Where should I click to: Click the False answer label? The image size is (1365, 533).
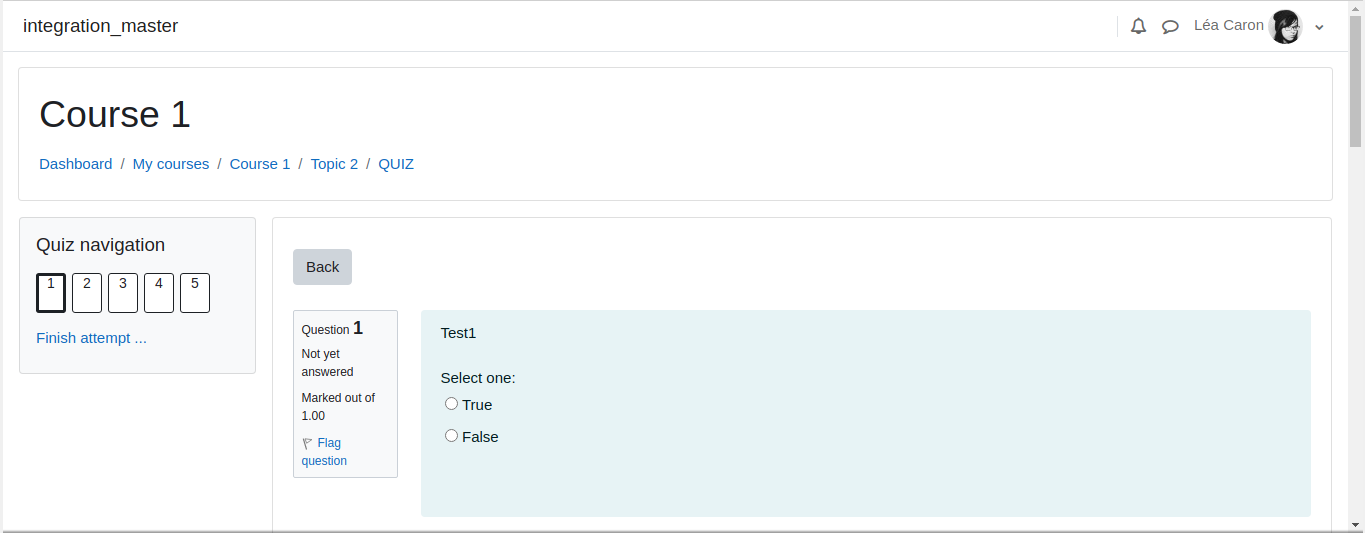pos(480,437)
